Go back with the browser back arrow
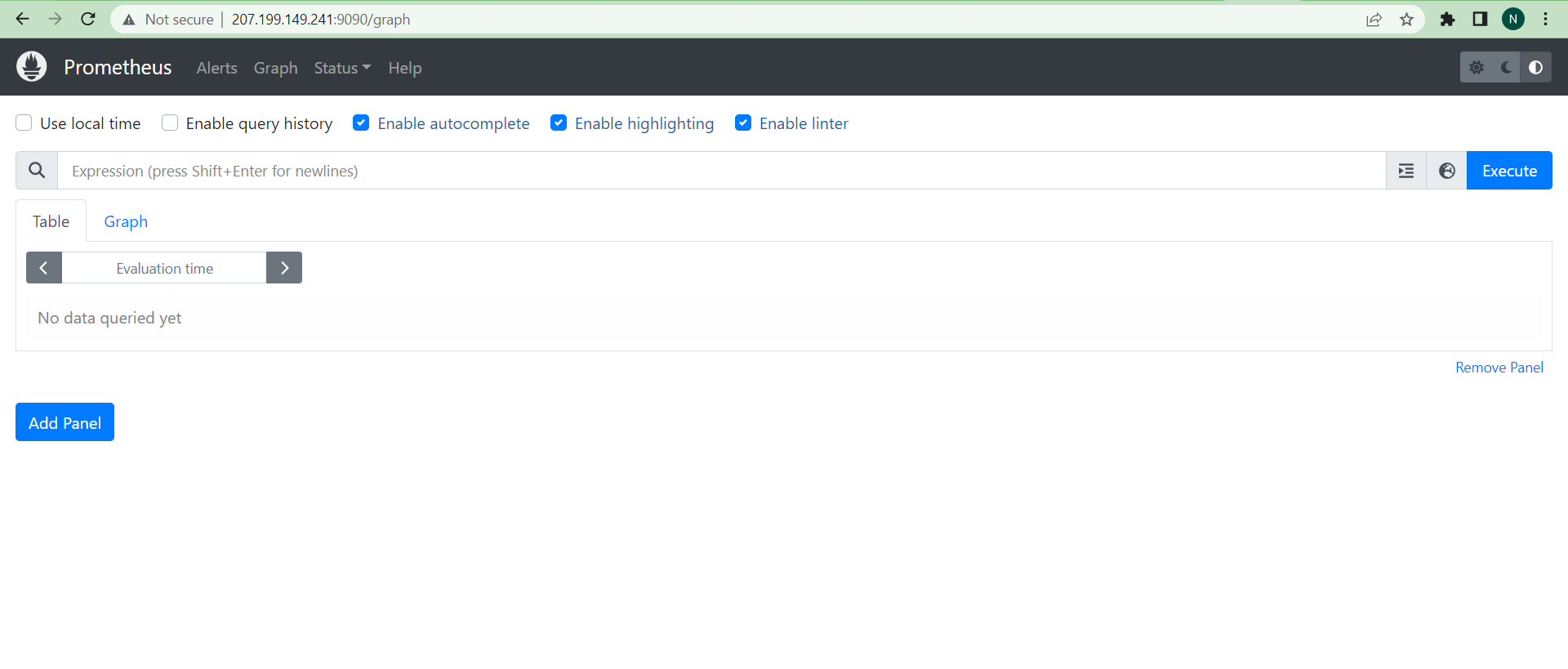 pyautogui.click(x=22, y=19)
